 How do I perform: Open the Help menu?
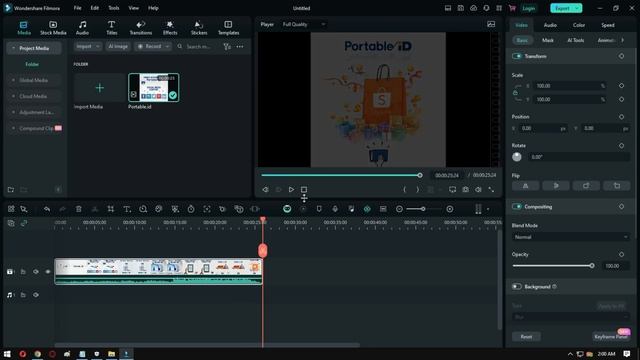(153, 8)
